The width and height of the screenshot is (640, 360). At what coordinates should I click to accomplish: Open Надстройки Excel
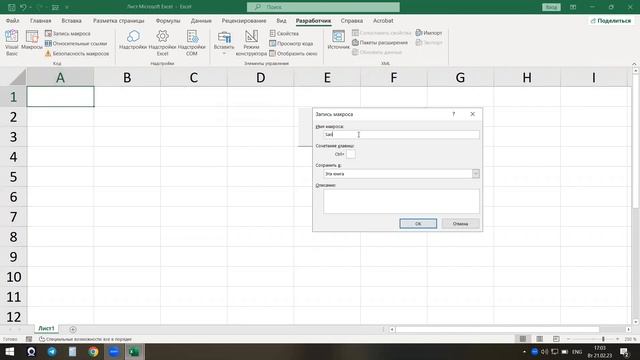pos(162,42)
